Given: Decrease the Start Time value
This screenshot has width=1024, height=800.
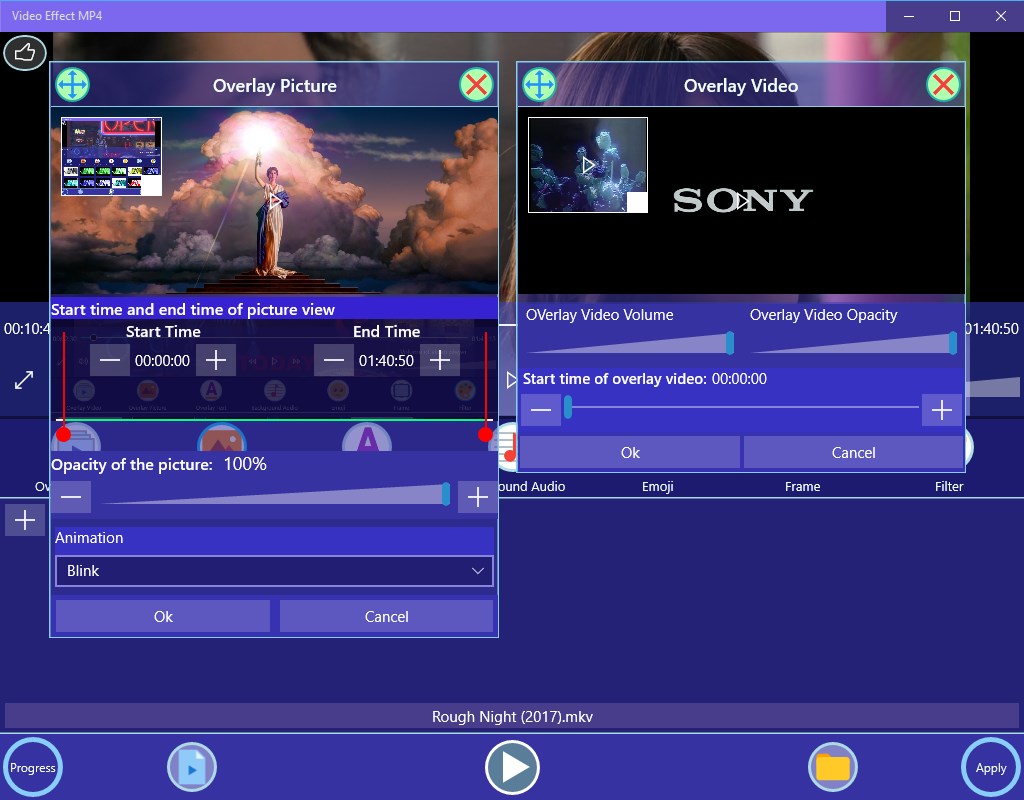Looking at the screenshot, I should (110, 360).
